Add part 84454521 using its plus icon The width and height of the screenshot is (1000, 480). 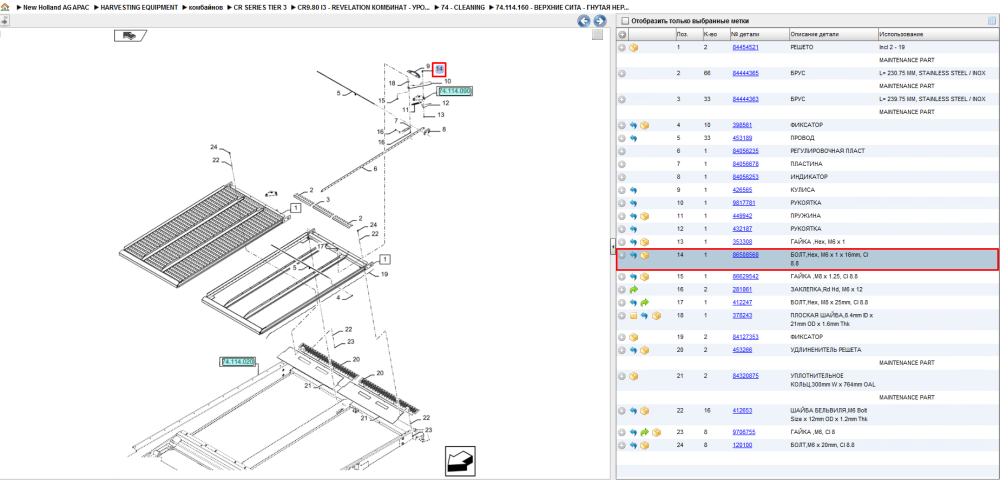click(x=622, y=48)
